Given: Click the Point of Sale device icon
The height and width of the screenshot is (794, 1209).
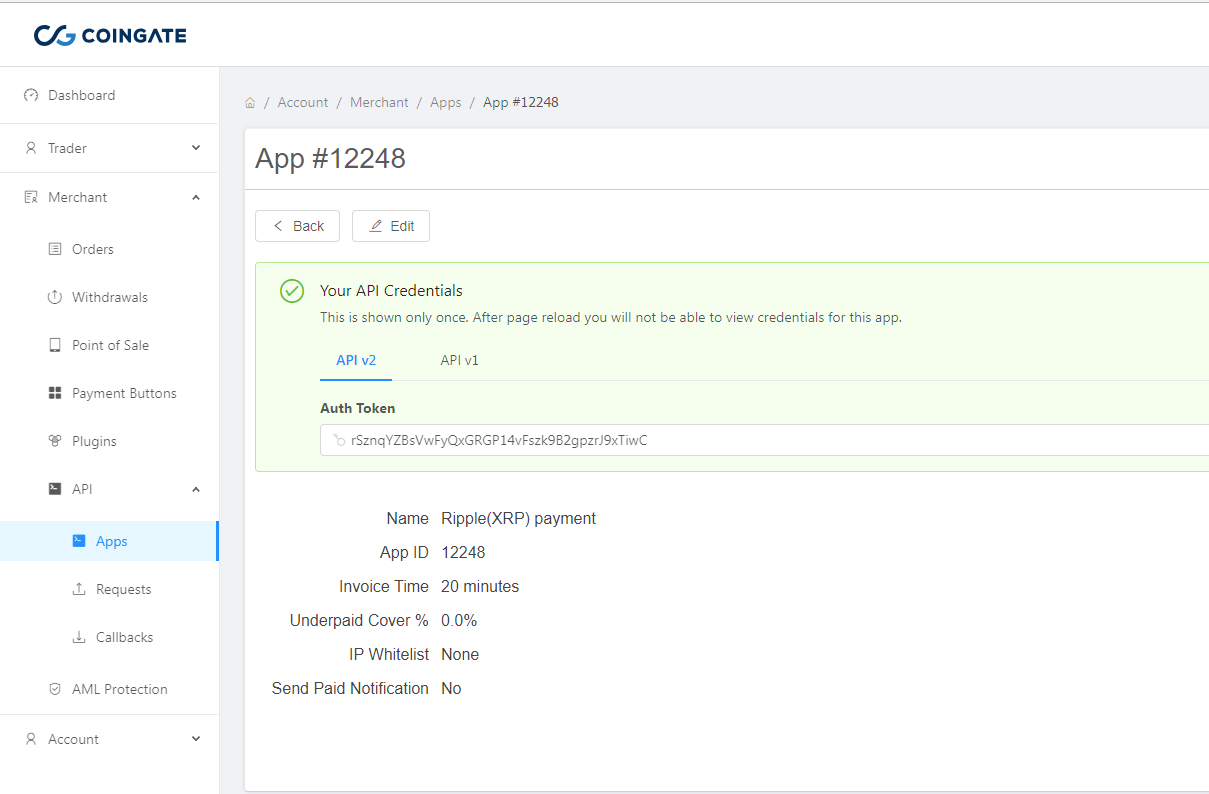Looking at the screenshot, I should click(55, 345).
